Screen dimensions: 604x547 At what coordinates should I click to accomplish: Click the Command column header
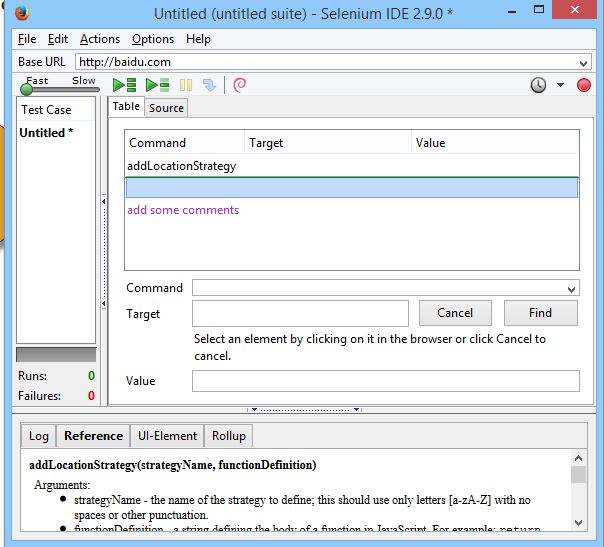[x=185, y=143]
